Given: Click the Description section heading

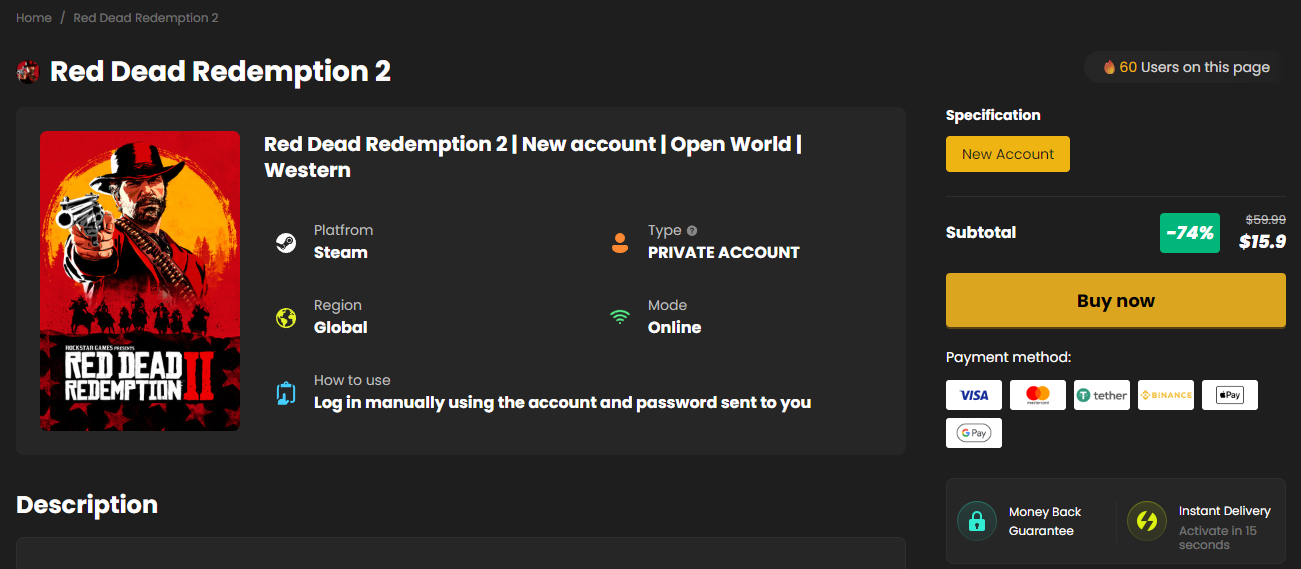Looking at the screenshot, I should pos(87,504).
